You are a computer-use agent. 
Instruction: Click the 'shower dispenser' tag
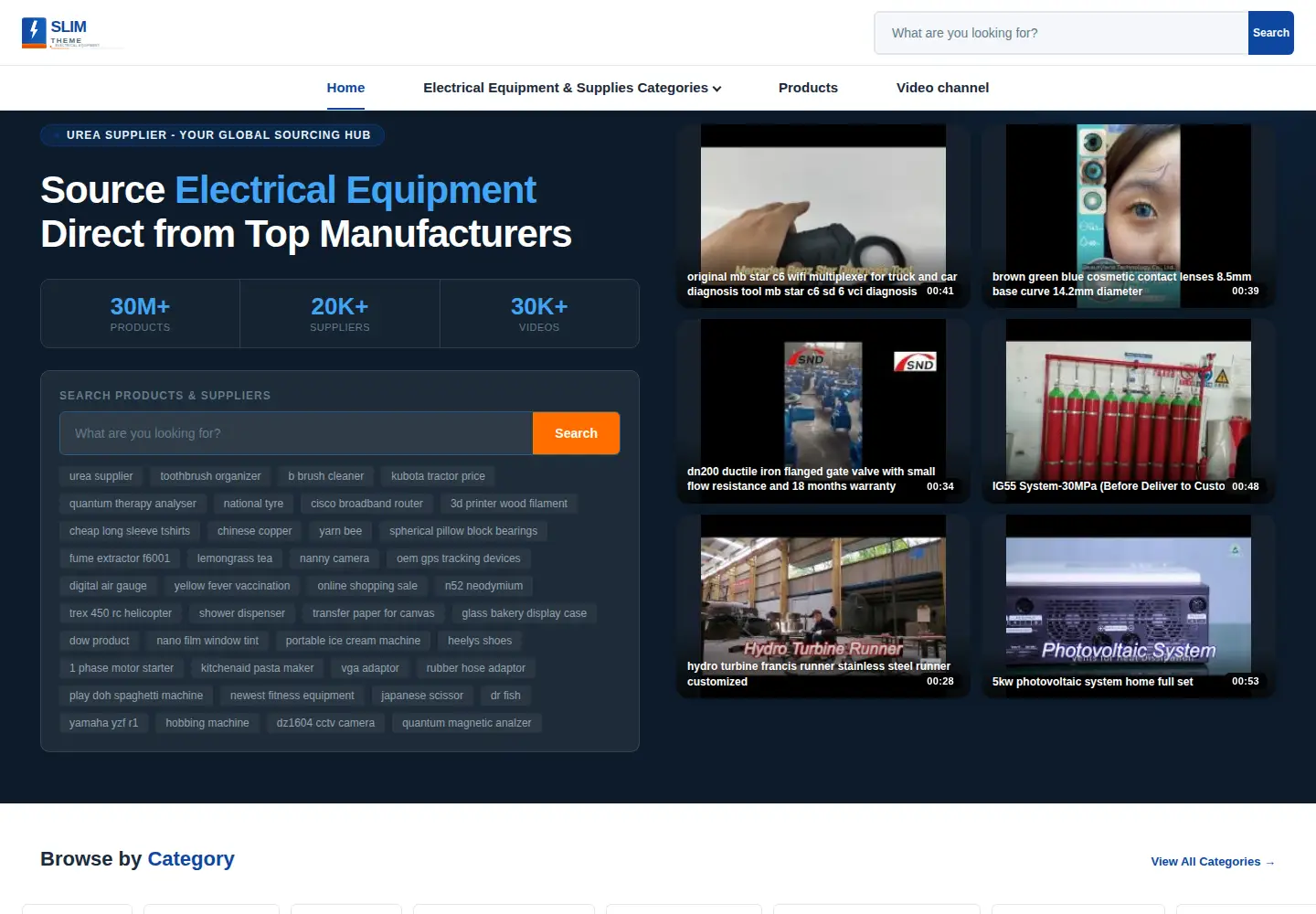(x=242, y=613)
